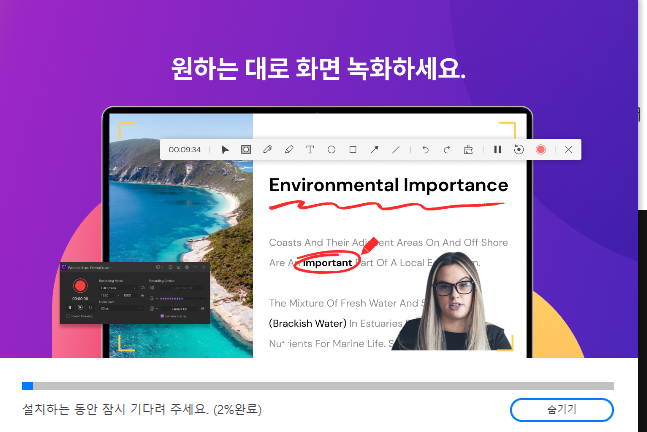Select the cursor arrow tool in preview toolbar
The image size is (647, 432).
click(225, 149)
